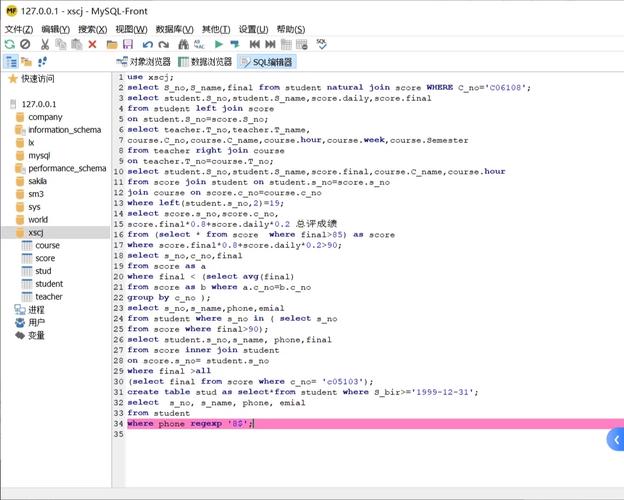
Task: Open the 搜索(X) menu
Action: [x=92, y=29]
